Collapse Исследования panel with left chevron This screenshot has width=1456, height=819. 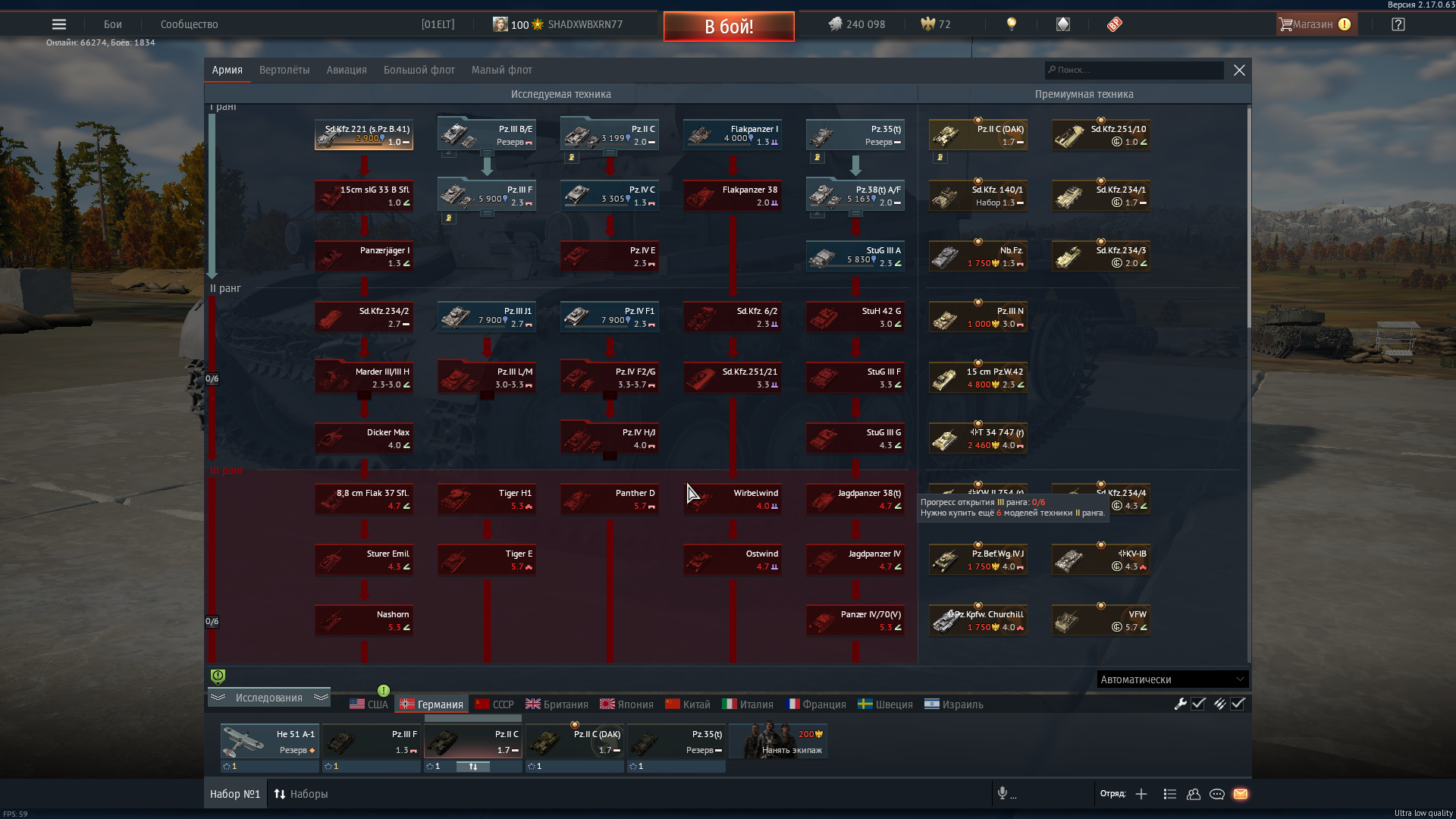[x=218, y=697]
